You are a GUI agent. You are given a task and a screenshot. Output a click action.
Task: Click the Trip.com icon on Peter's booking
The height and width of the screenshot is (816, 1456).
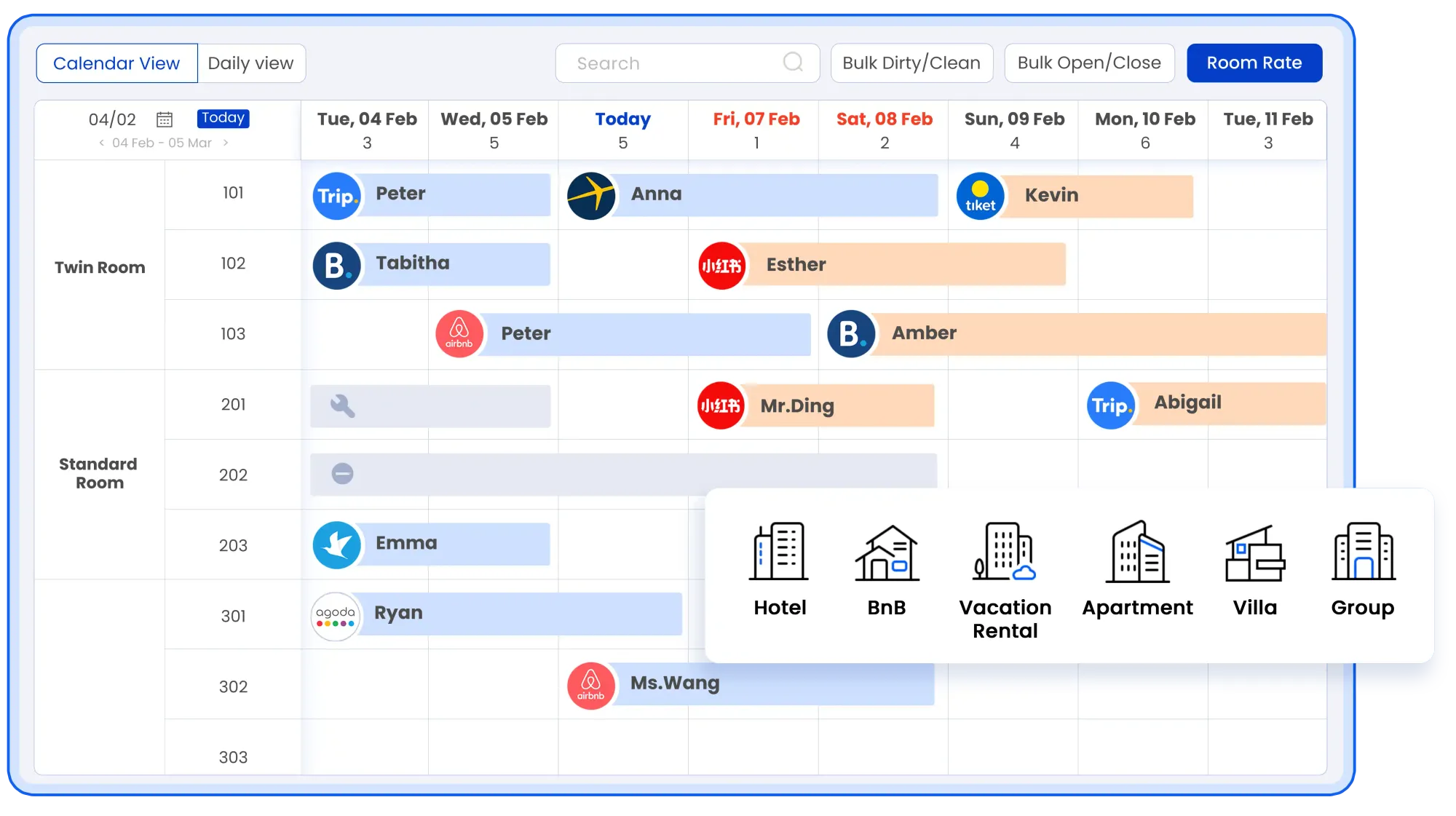tap(336, 195)
